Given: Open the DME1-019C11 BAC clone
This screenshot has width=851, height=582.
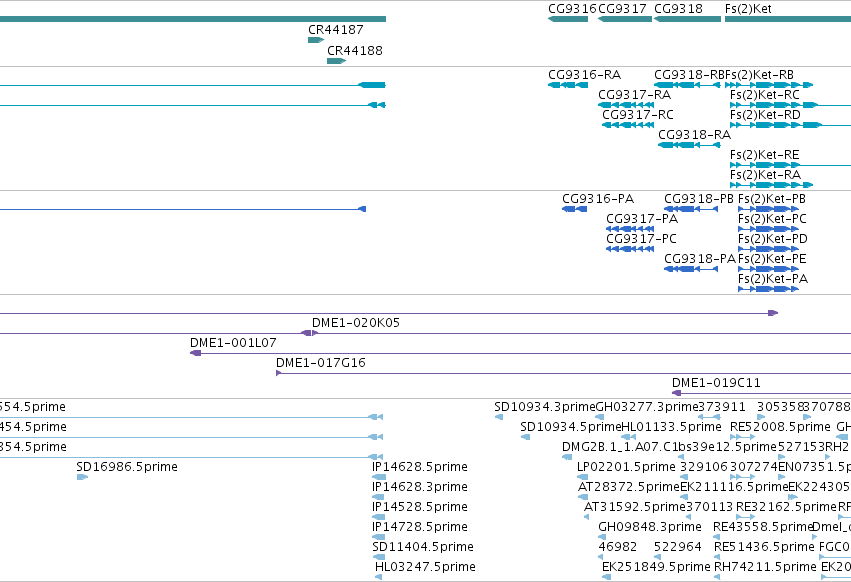Looking at the screenshot, I should [x=761, y=393].
